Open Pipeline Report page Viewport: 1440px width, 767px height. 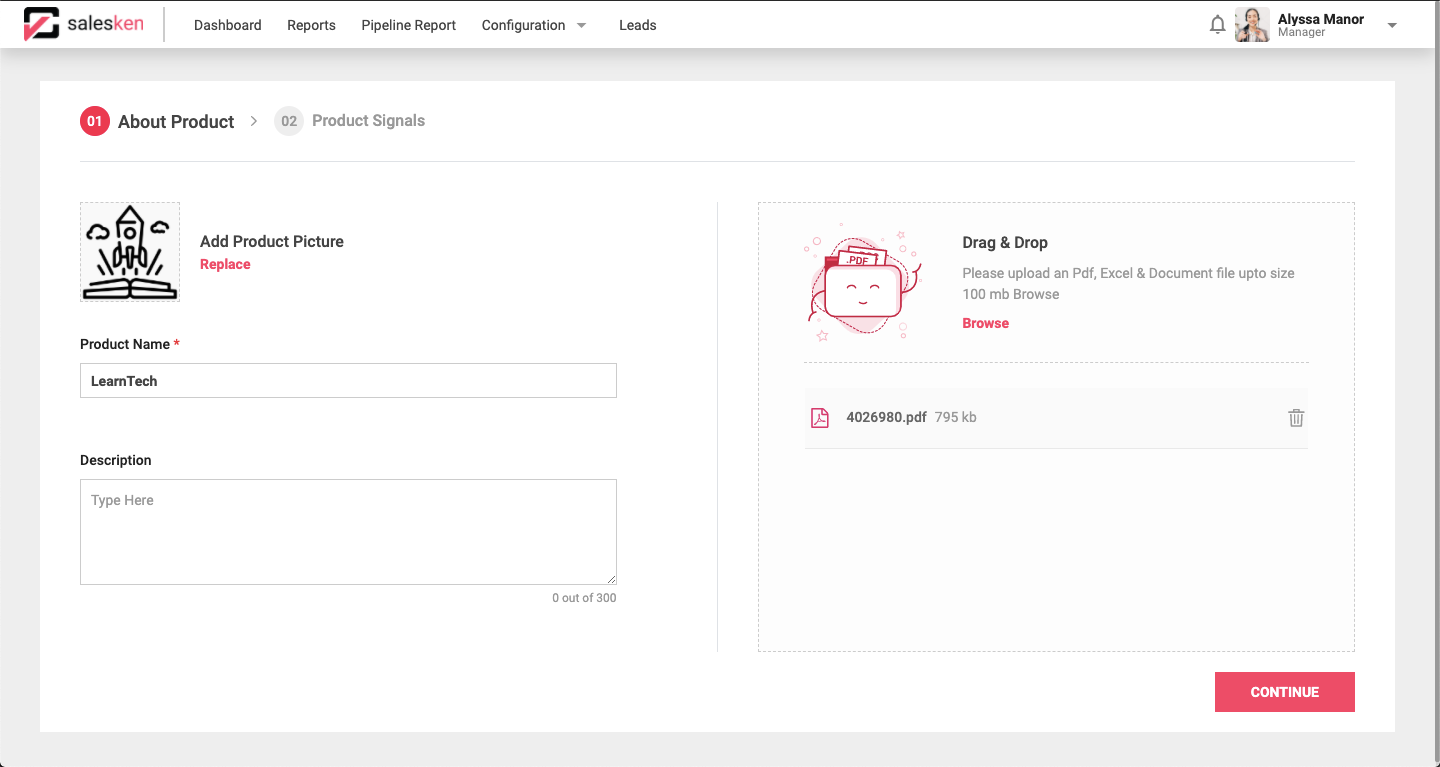pos(408,25)
